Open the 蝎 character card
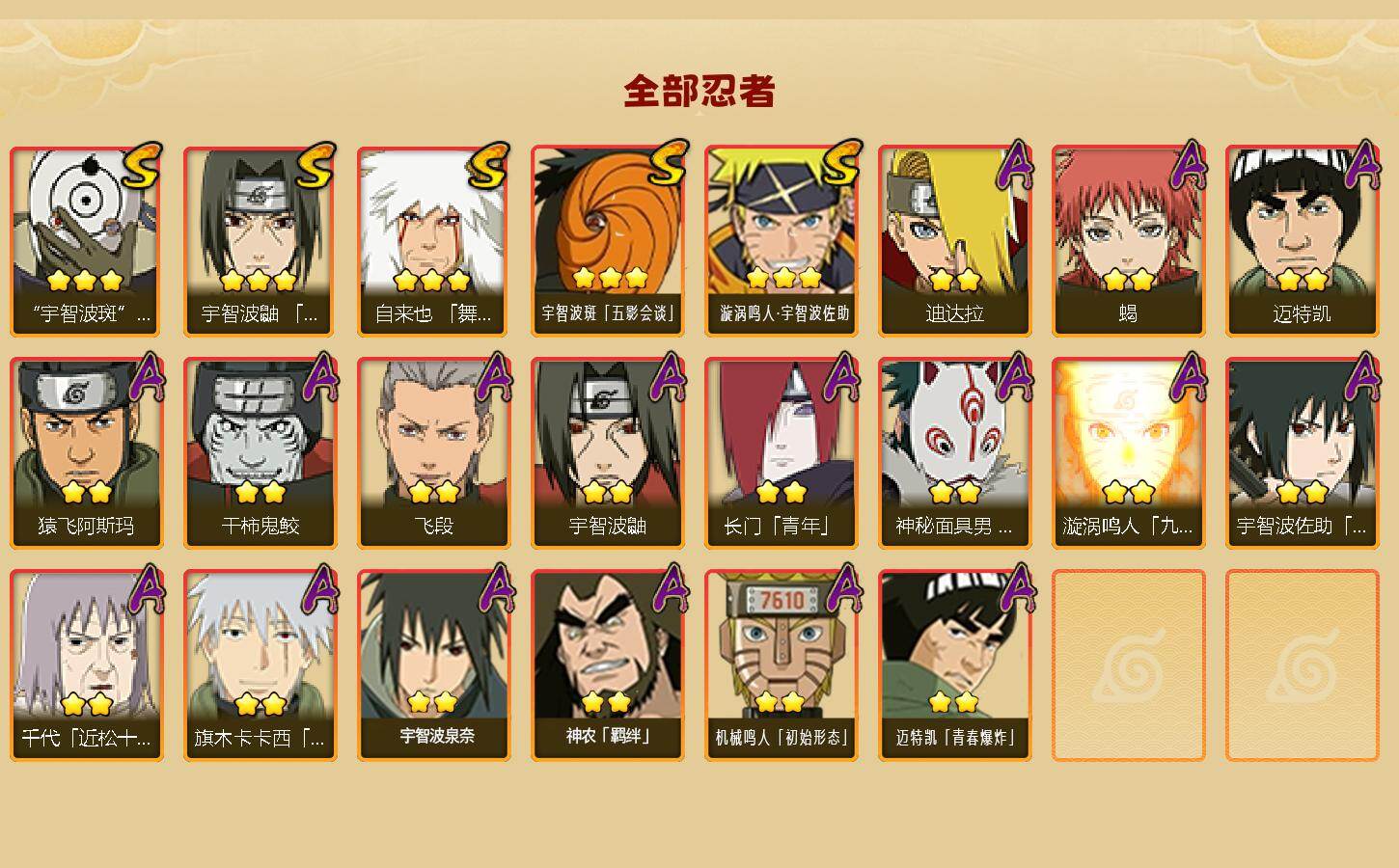 [x=1128, y=241]
